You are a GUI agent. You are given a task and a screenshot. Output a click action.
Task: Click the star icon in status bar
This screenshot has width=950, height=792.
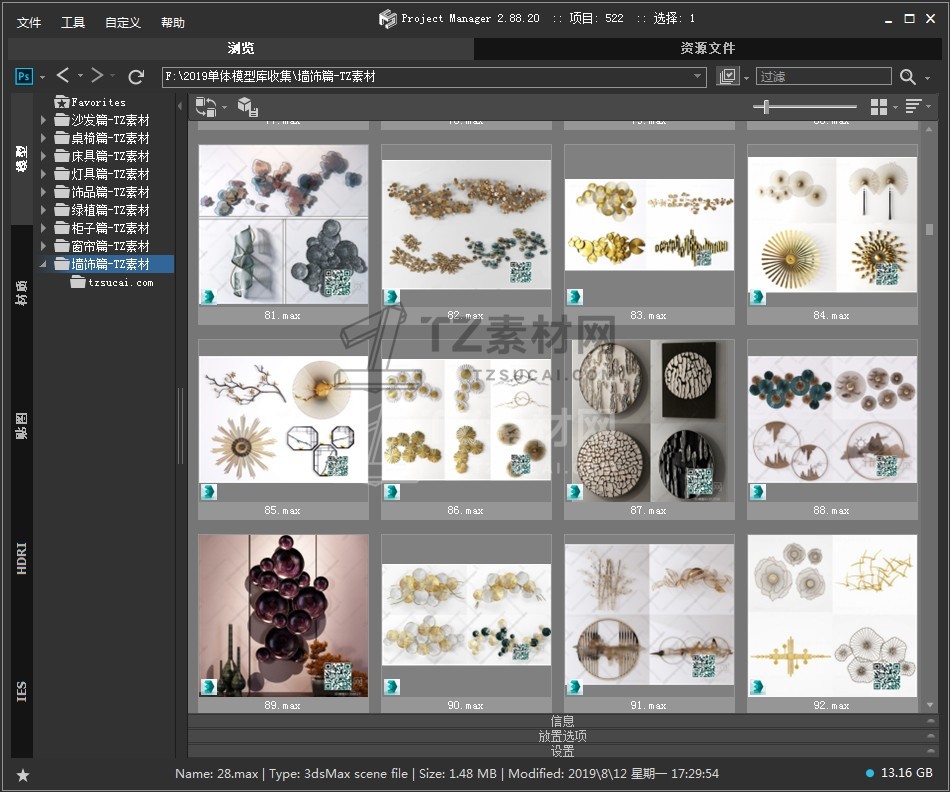tap(23, 775)
